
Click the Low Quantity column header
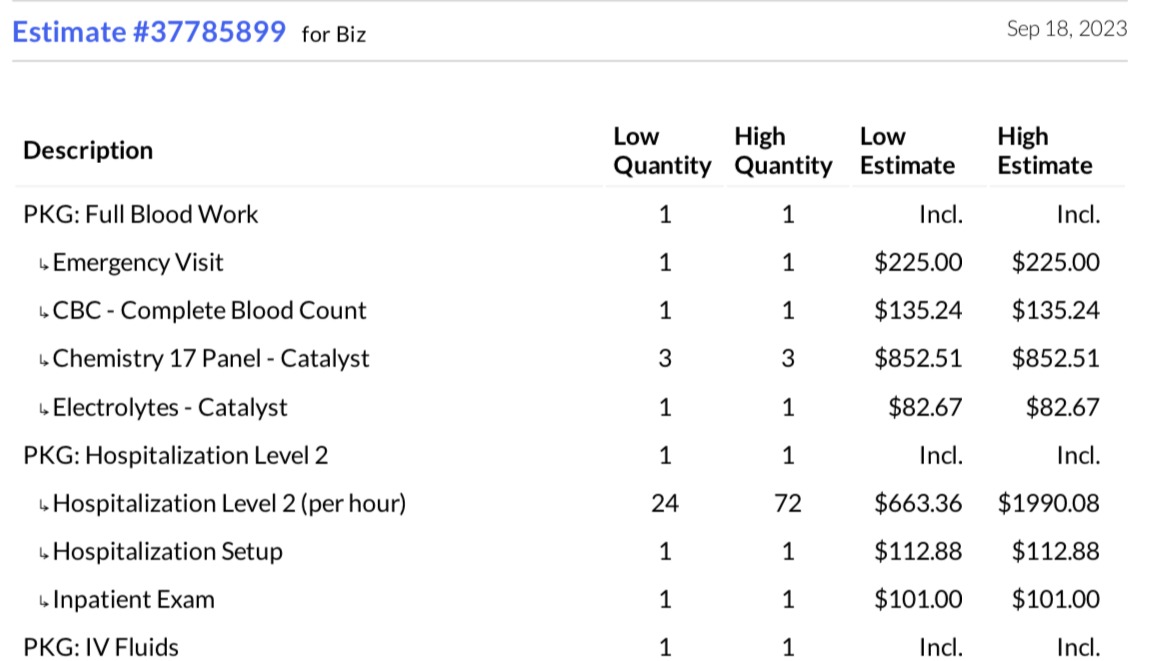tap(661, 151)
